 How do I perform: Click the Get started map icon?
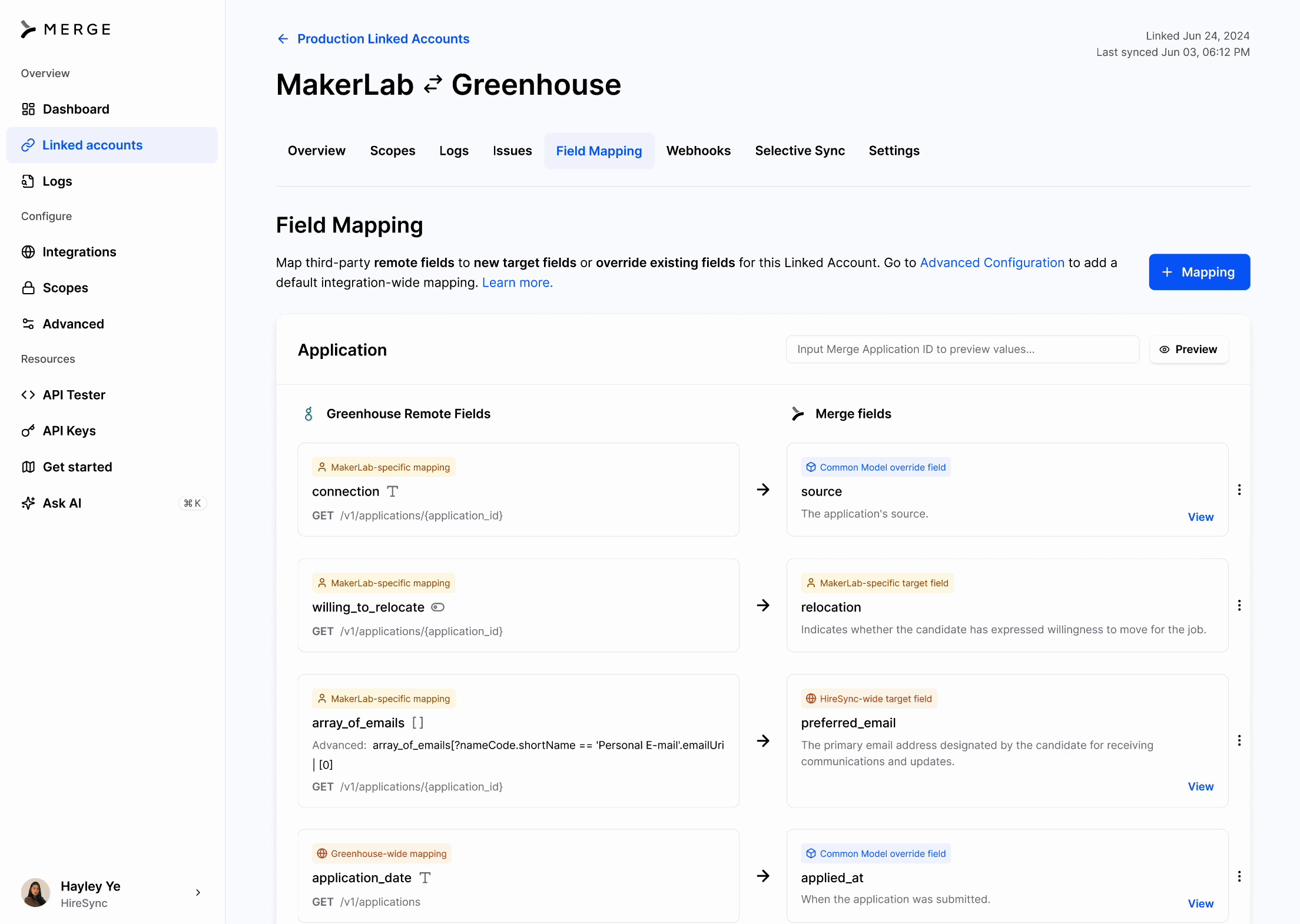click(x=28, y=467)
